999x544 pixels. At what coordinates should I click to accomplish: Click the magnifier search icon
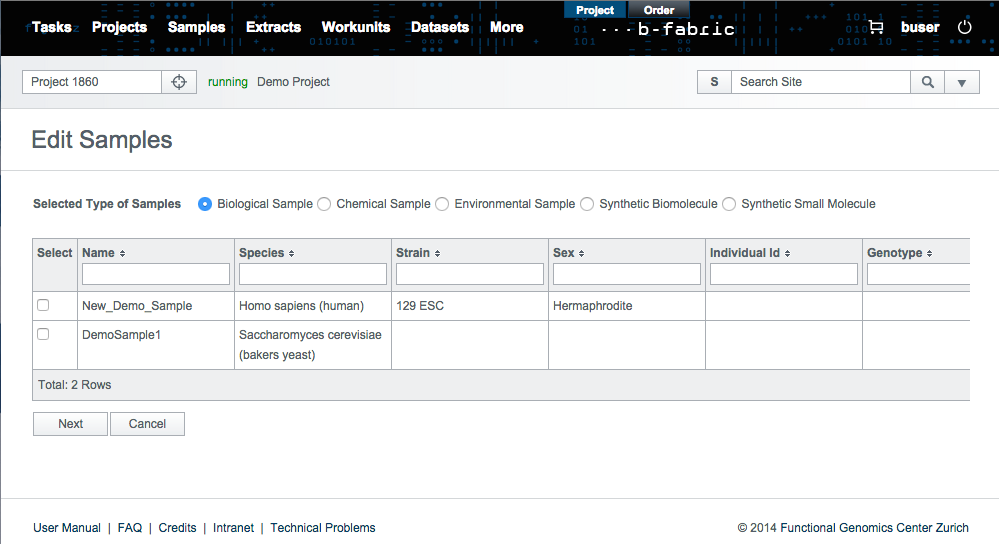point(928,82)
